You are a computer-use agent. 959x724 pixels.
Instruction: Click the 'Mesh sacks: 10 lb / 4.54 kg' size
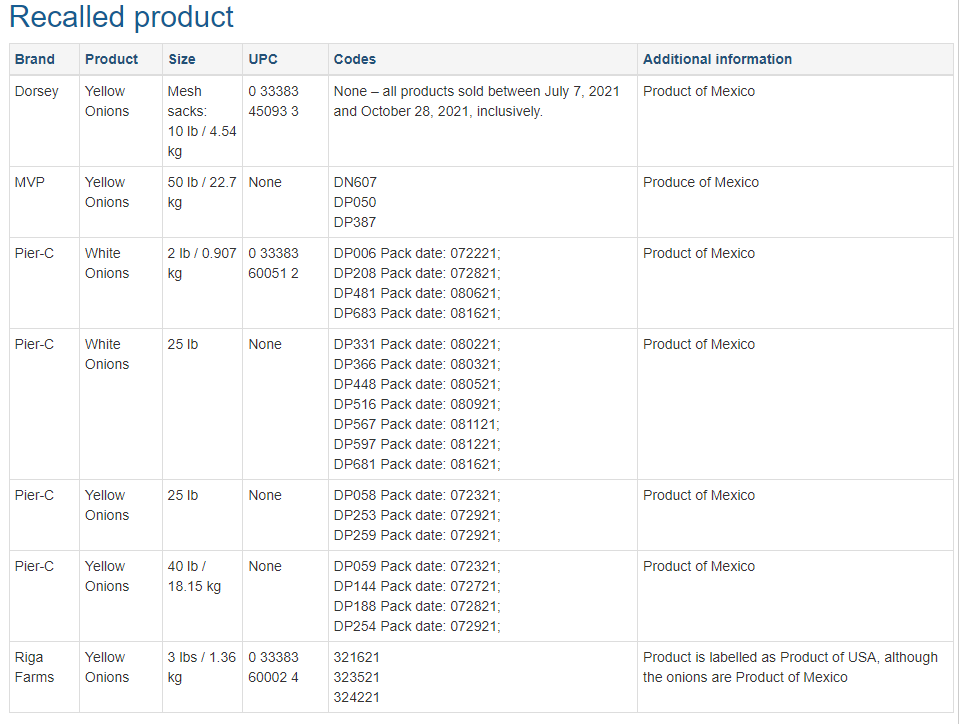[202, 121]
